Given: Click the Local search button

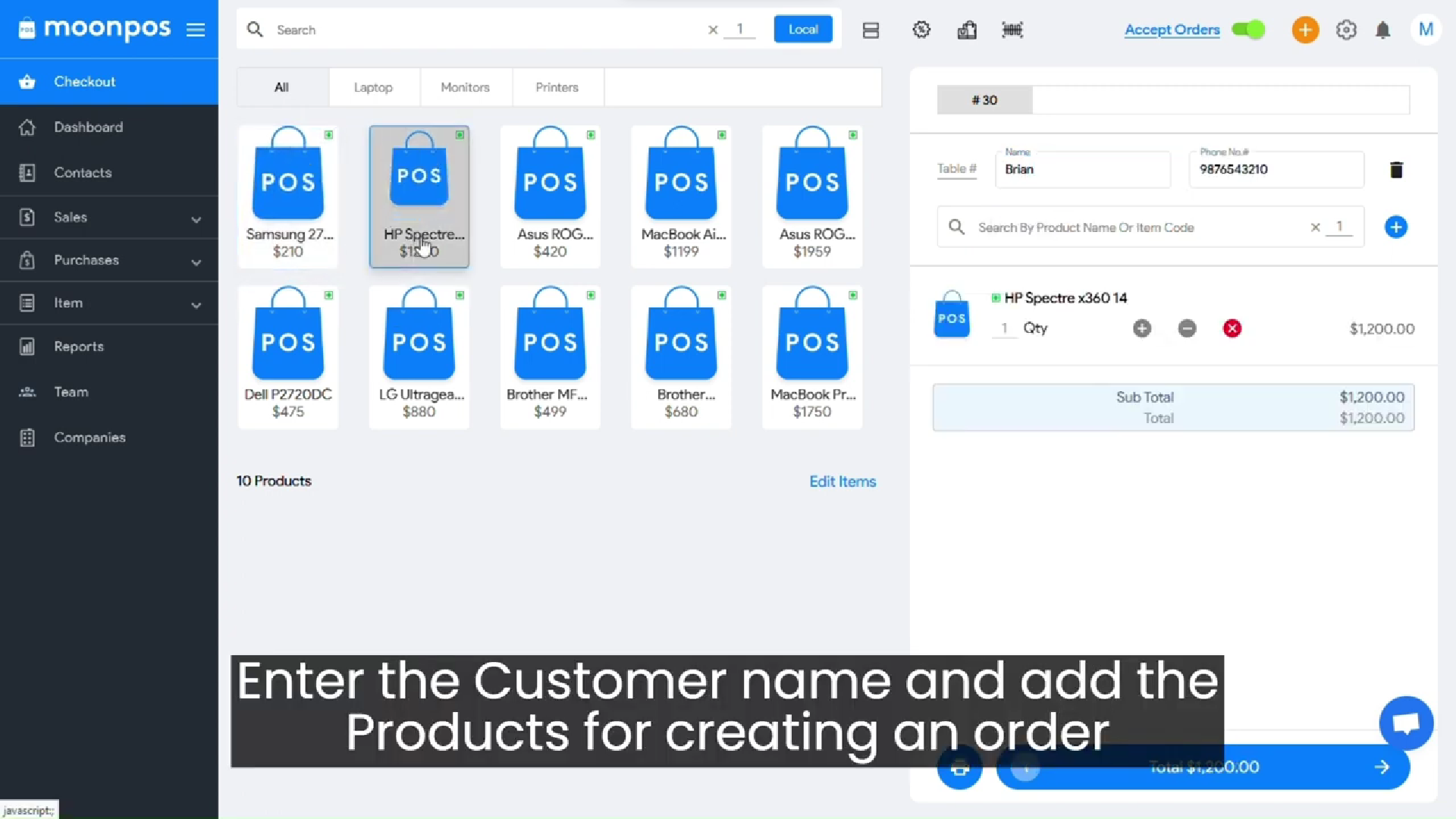Looking at the screenshot, I should 803,30.
